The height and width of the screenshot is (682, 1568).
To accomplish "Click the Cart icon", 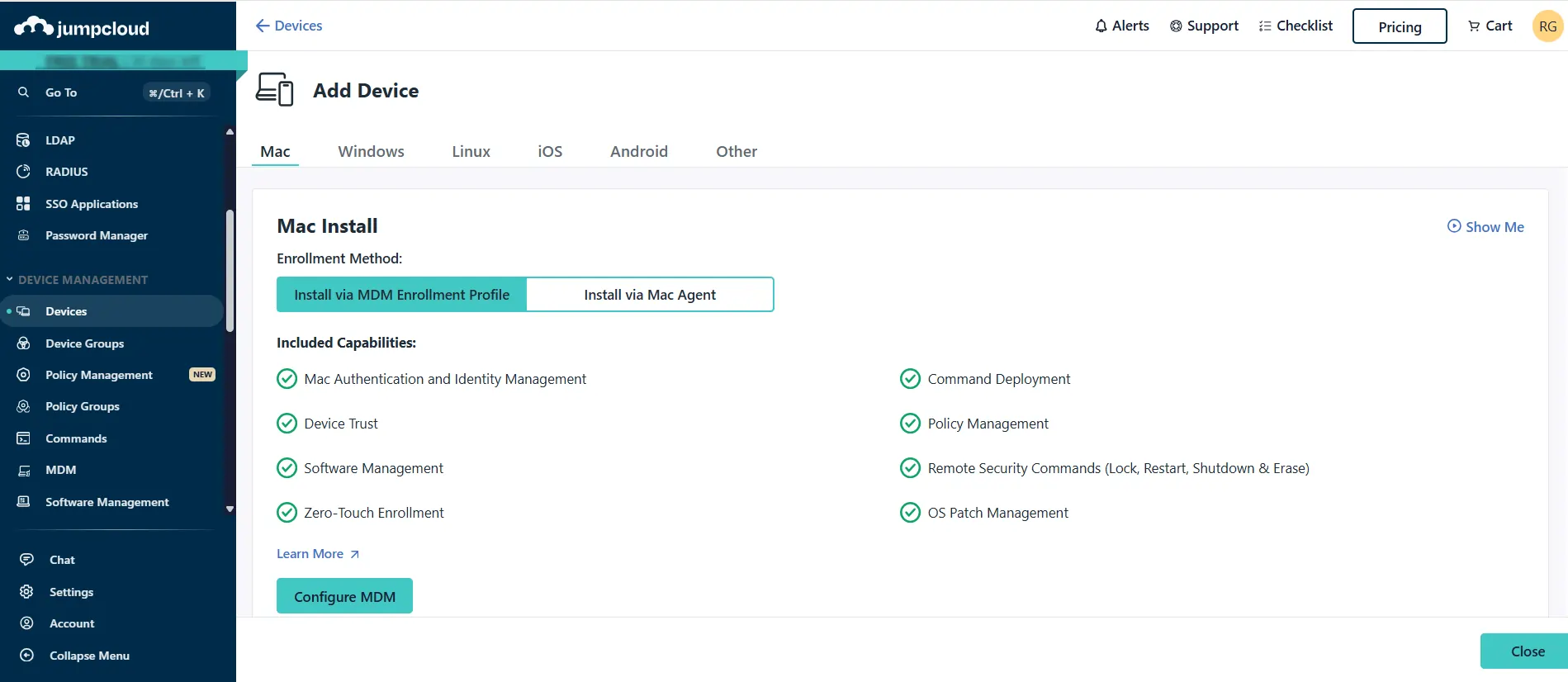I will (1474, 26).
